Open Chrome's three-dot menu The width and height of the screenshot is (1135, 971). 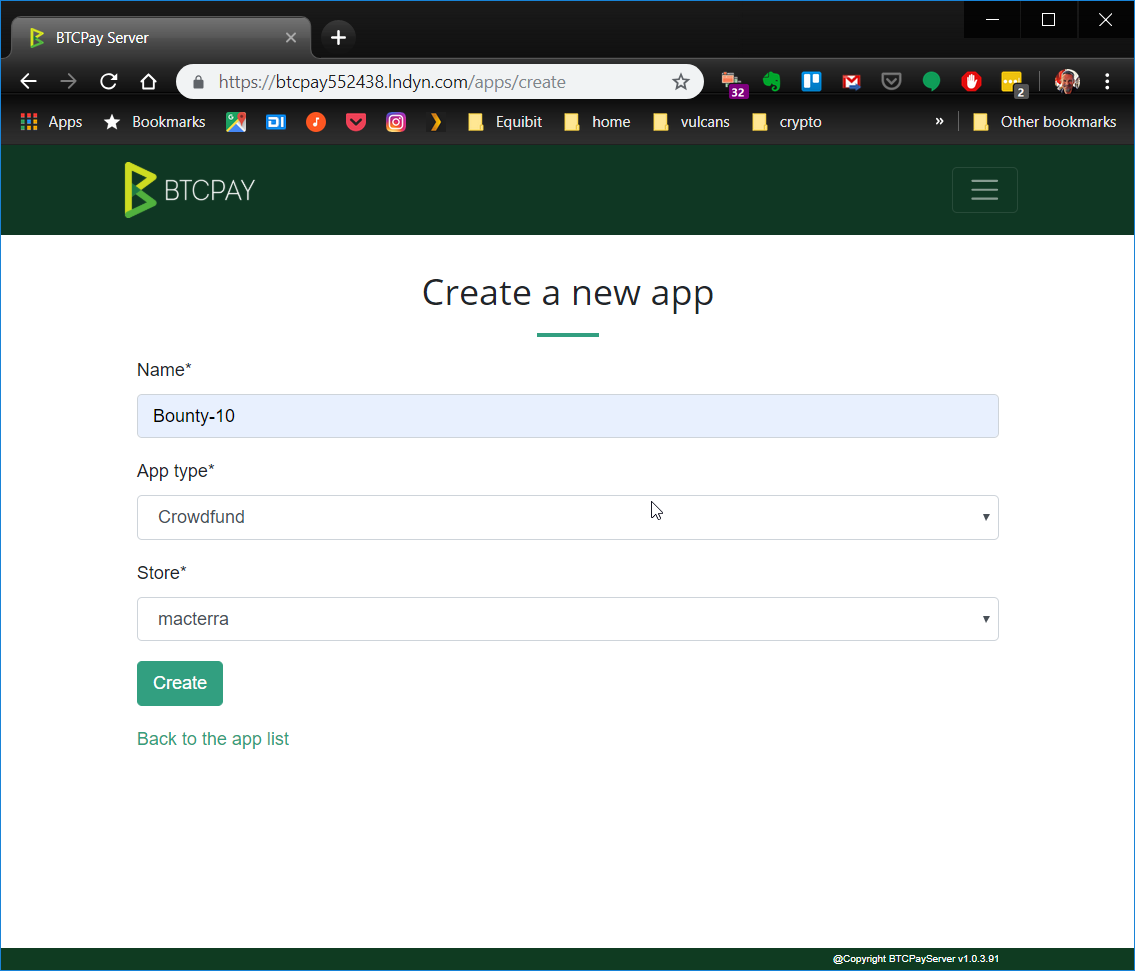[1107, 81]
